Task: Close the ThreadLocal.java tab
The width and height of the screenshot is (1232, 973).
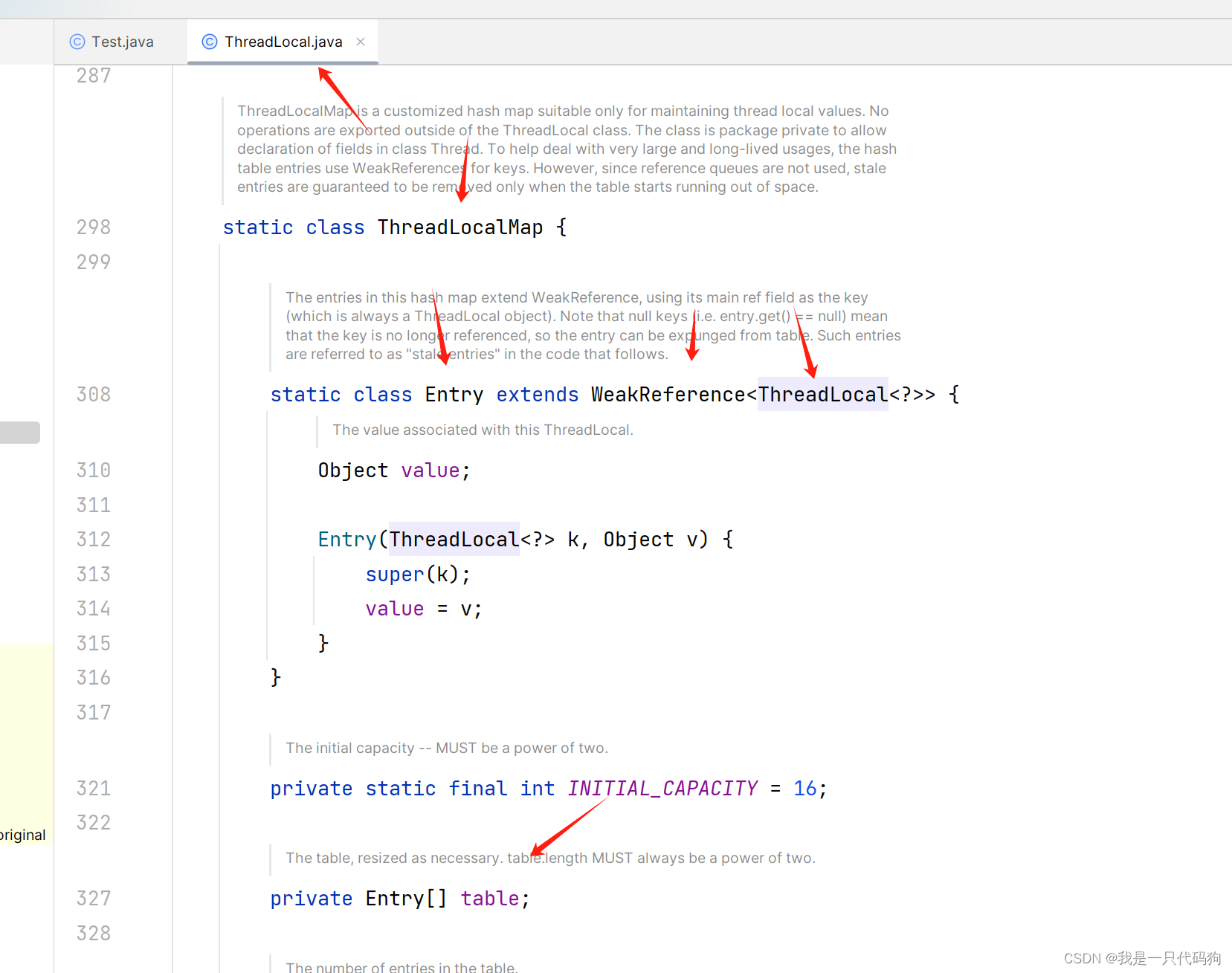Action: [361, 42]
